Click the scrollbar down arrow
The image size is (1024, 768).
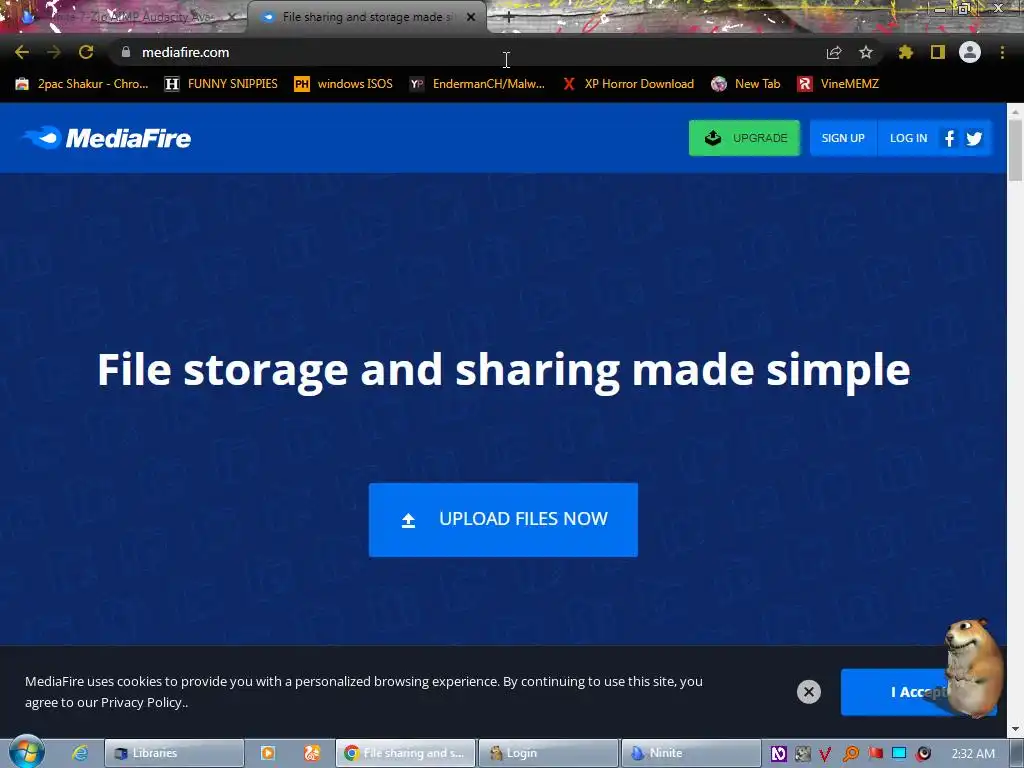tap(1015, 728)
